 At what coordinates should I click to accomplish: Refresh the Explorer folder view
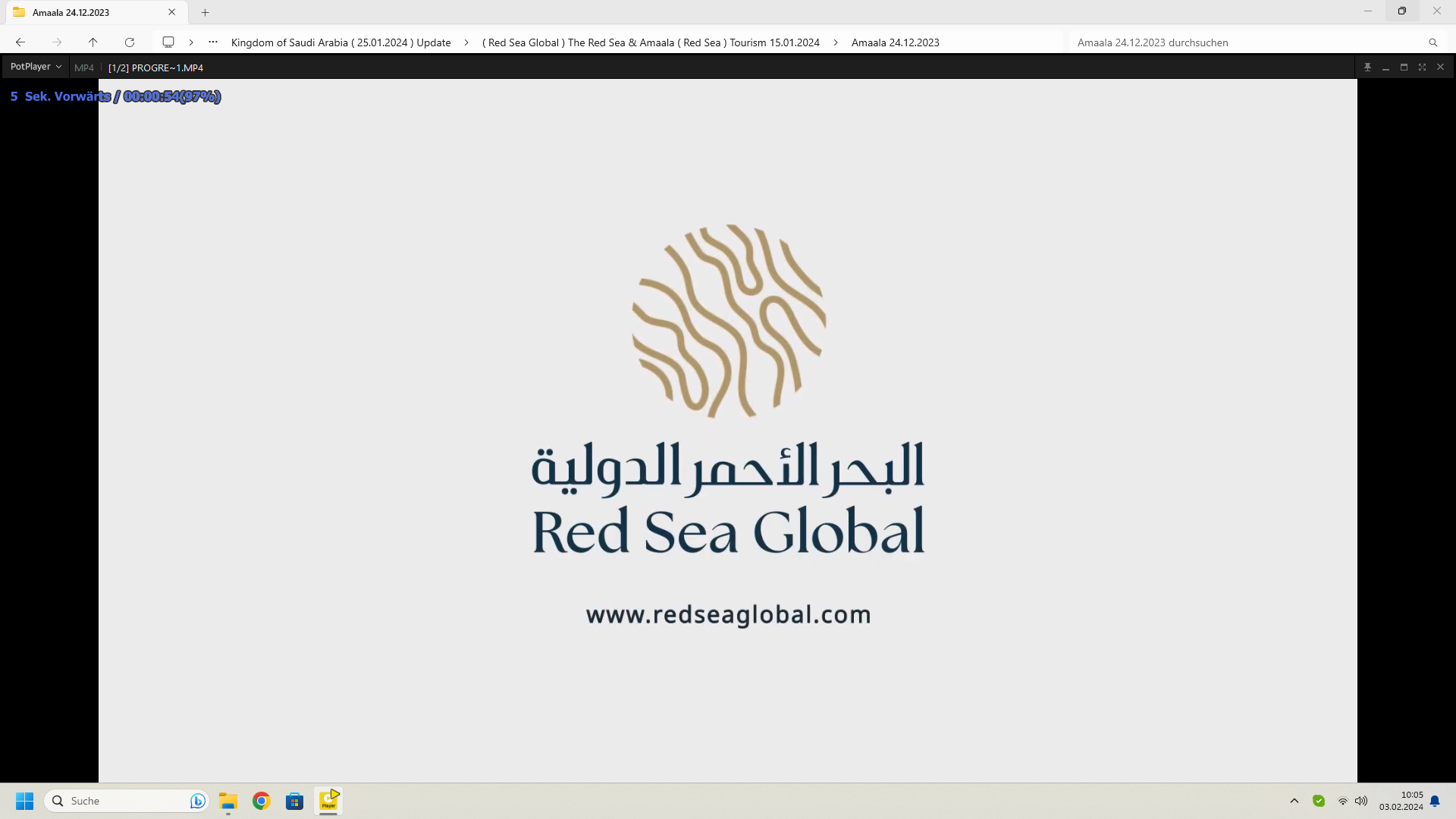tap(130, 42)
